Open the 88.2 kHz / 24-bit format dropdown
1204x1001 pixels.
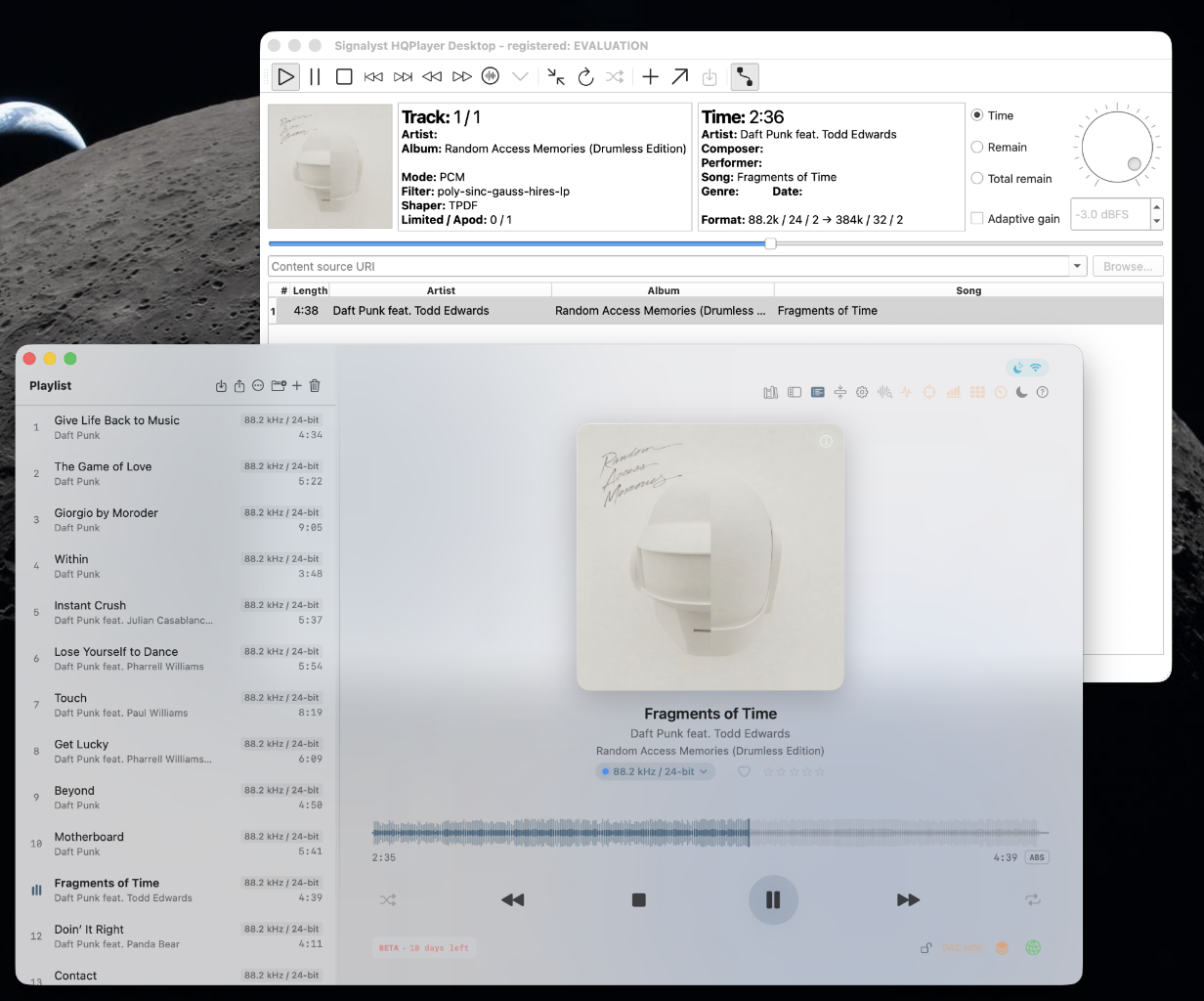[655, 771]
